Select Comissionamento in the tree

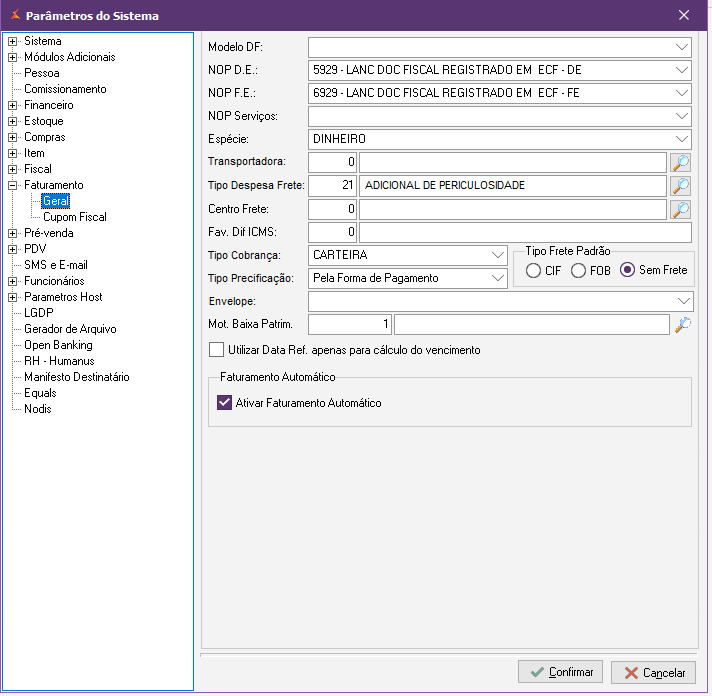pos(65,89)
